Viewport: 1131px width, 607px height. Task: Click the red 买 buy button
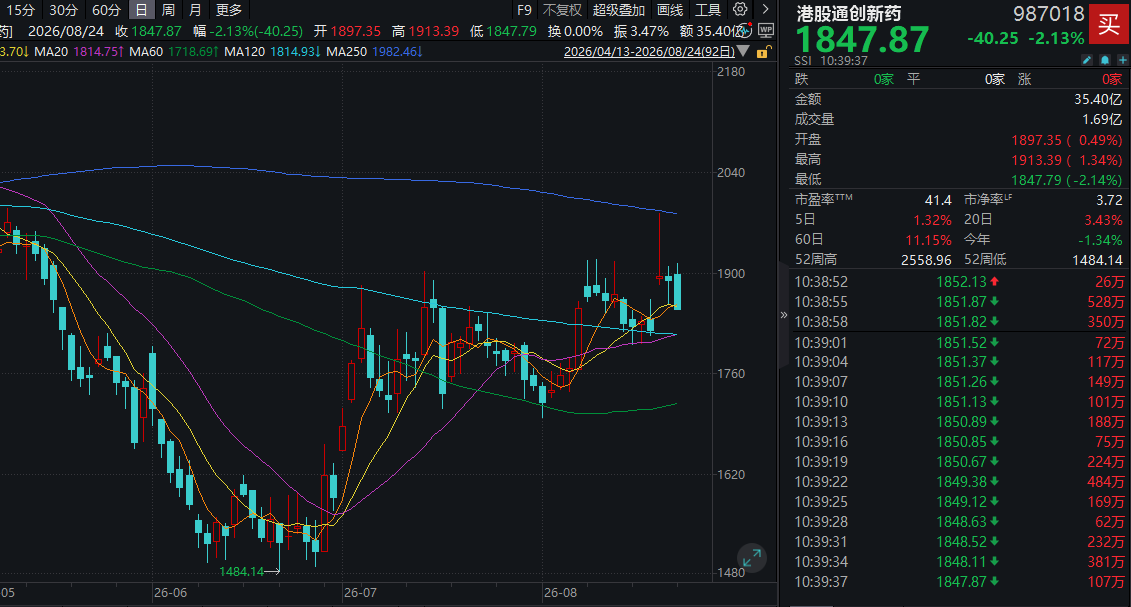pyautogui.click(x=1109, y=25)
